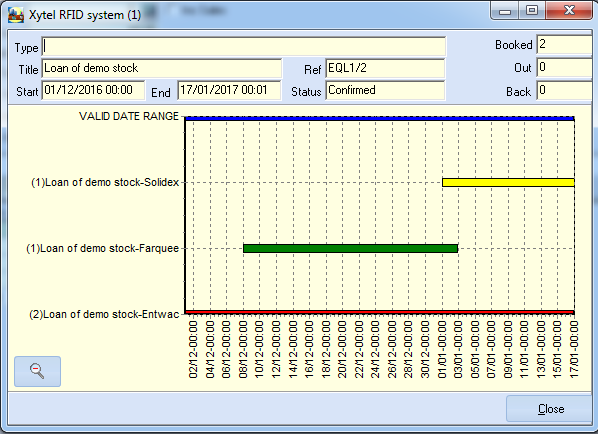Click the Back quantity field
Screen dimensions: 598x434
click(x=564, y=91)
